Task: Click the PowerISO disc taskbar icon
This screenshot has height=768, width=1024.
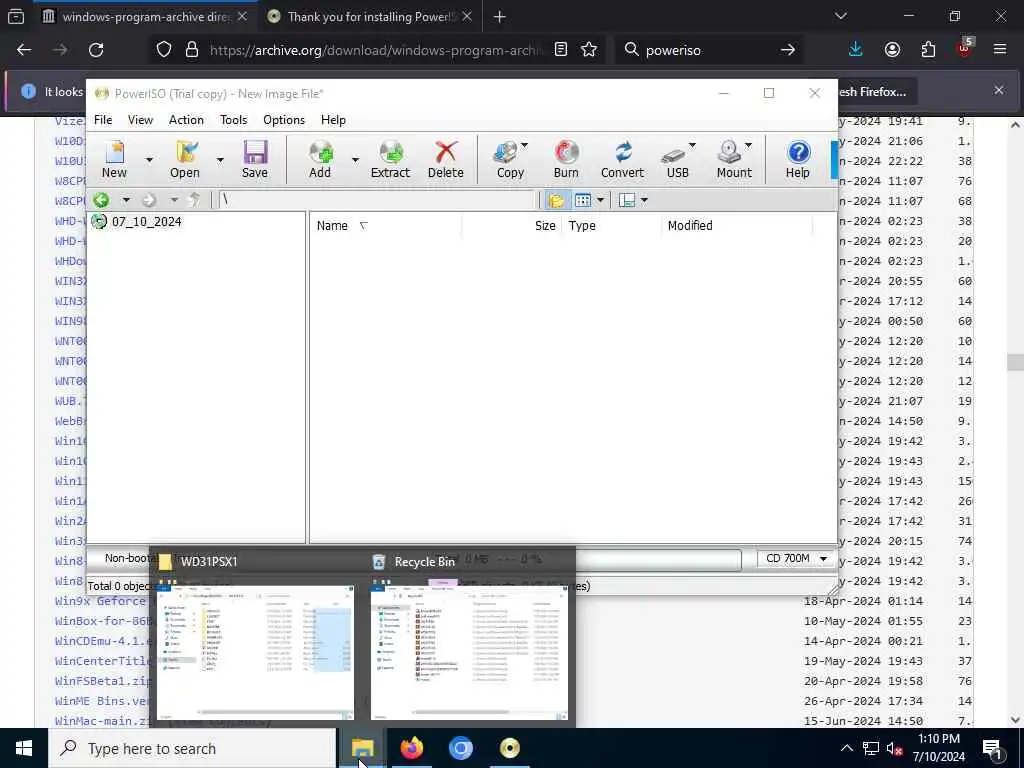Action: (x=509, y=748)
